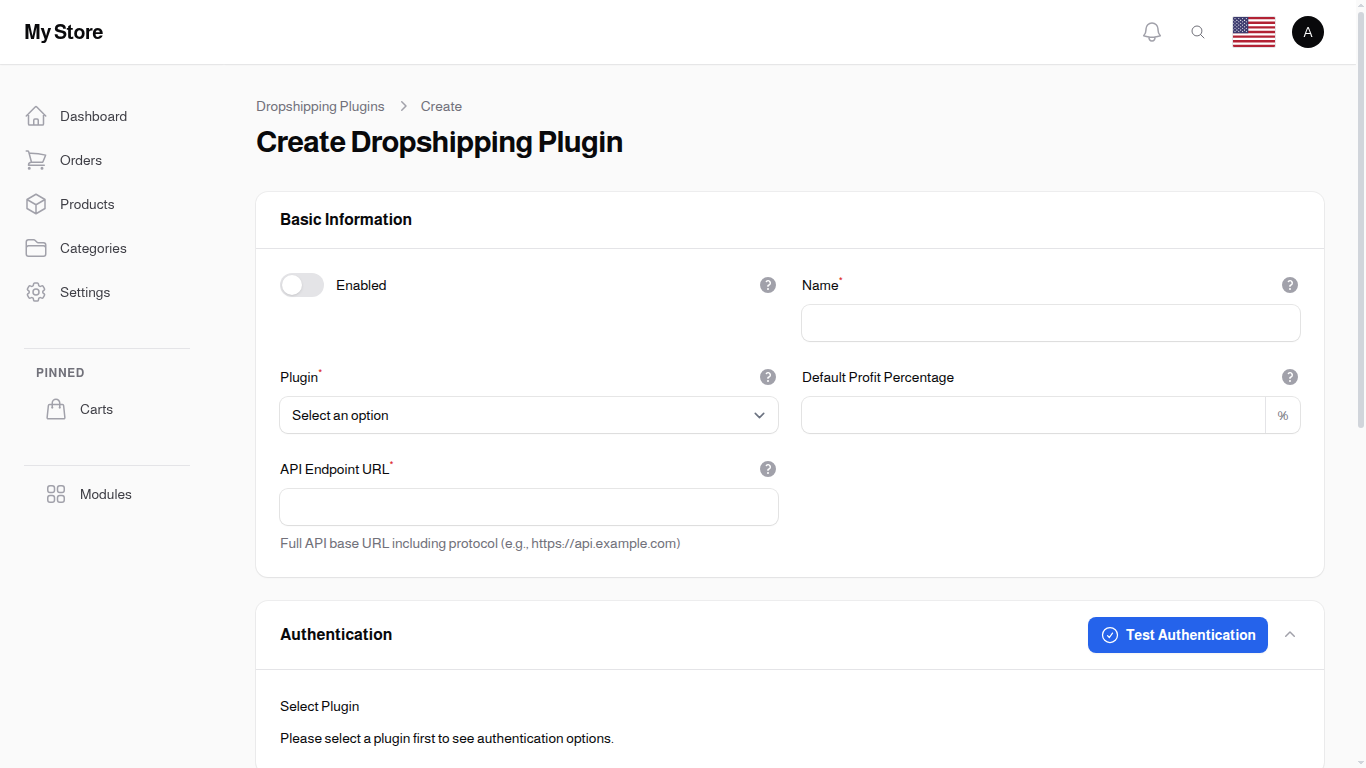
Task: Click the Test Authentication button
Action: click(x=1177, y=634)
